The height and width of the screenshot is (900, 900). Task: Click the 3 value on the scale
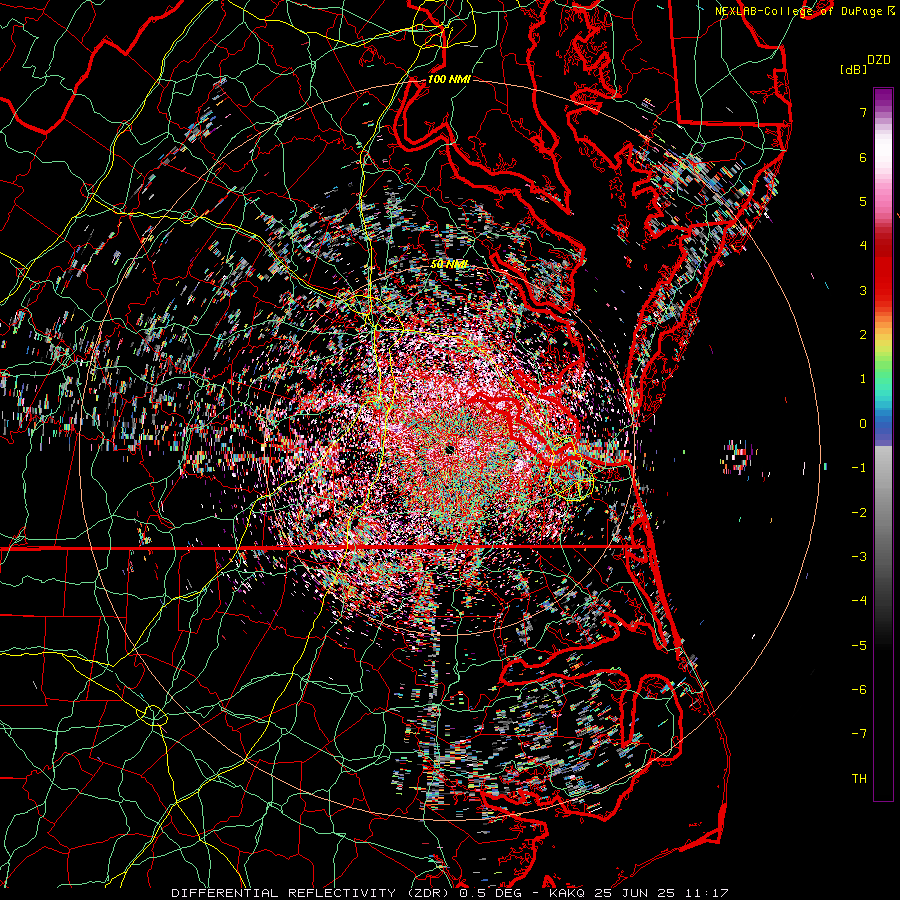[863, 290]
